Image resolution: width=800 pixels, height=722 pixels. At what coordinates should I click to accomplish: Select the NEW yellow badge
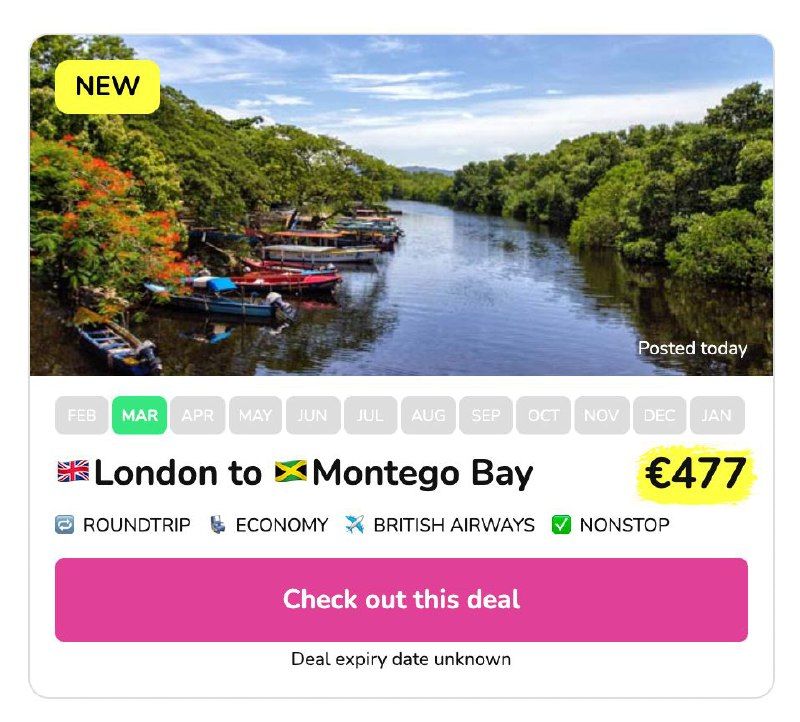[x=108, y=87]
